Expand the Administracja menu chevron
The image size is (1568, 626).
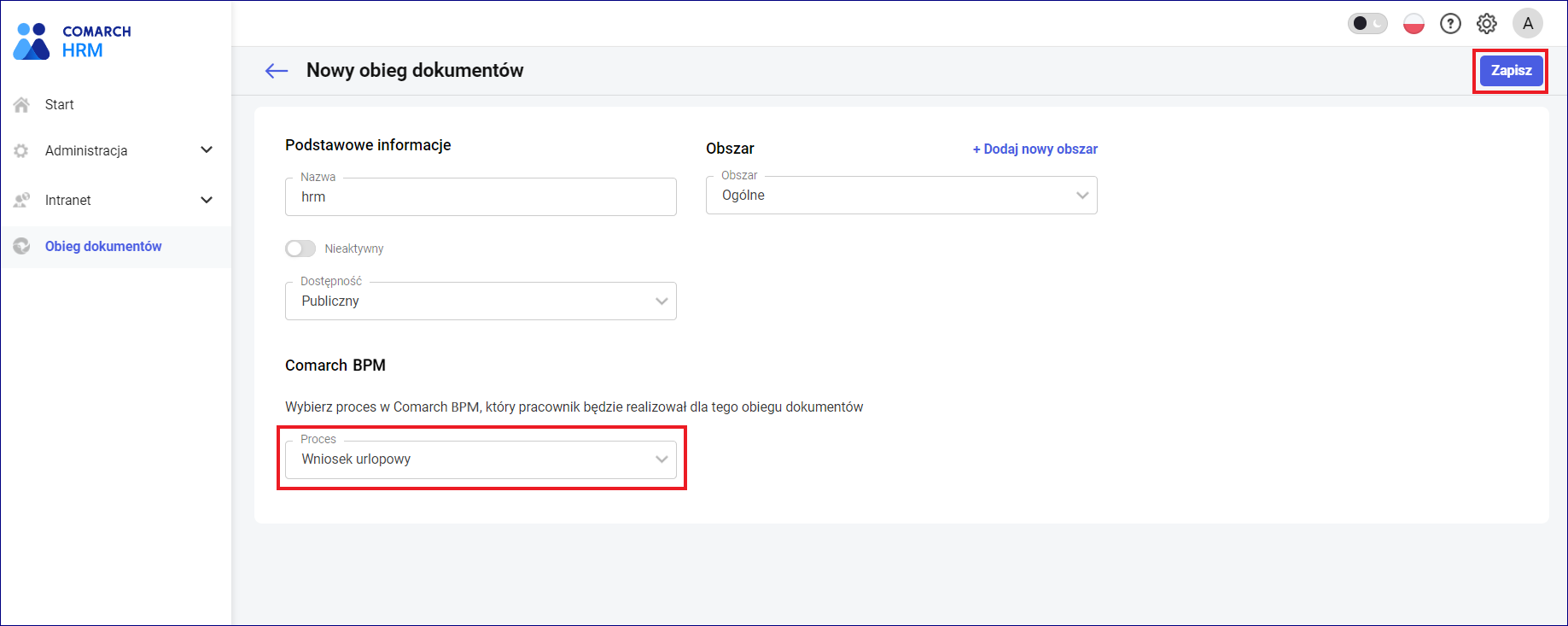[207, 150]
